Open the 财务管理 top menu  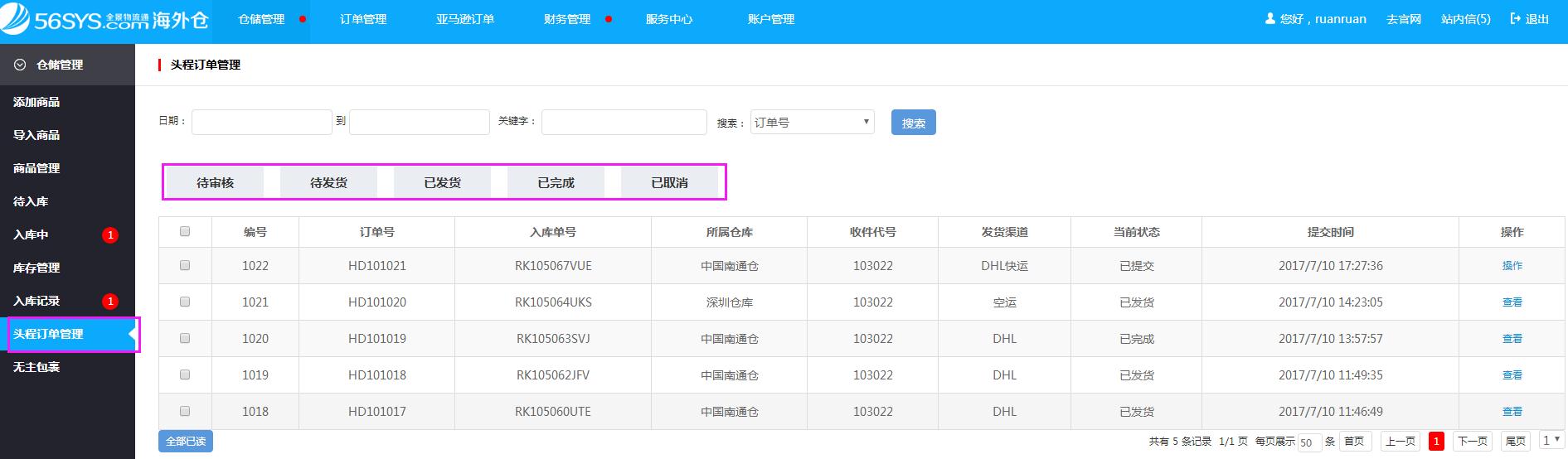coord(567,19)
